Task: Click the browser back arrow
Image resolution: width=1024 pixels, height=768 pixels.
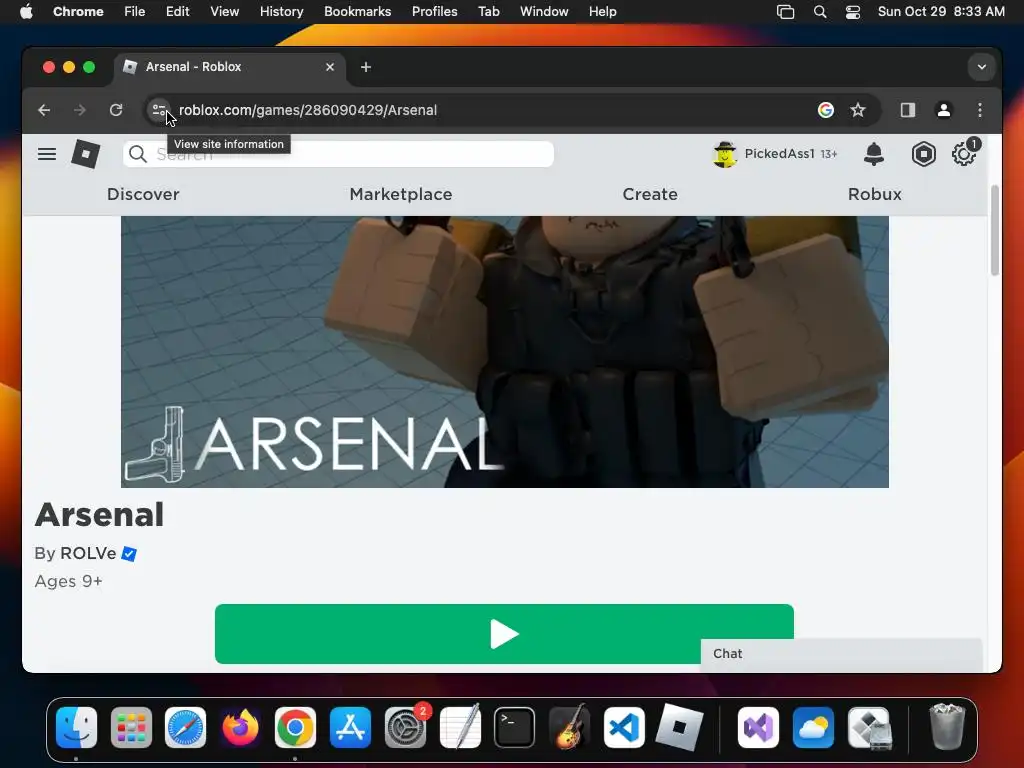Action: pyautogui.click(x=44, y=110)
